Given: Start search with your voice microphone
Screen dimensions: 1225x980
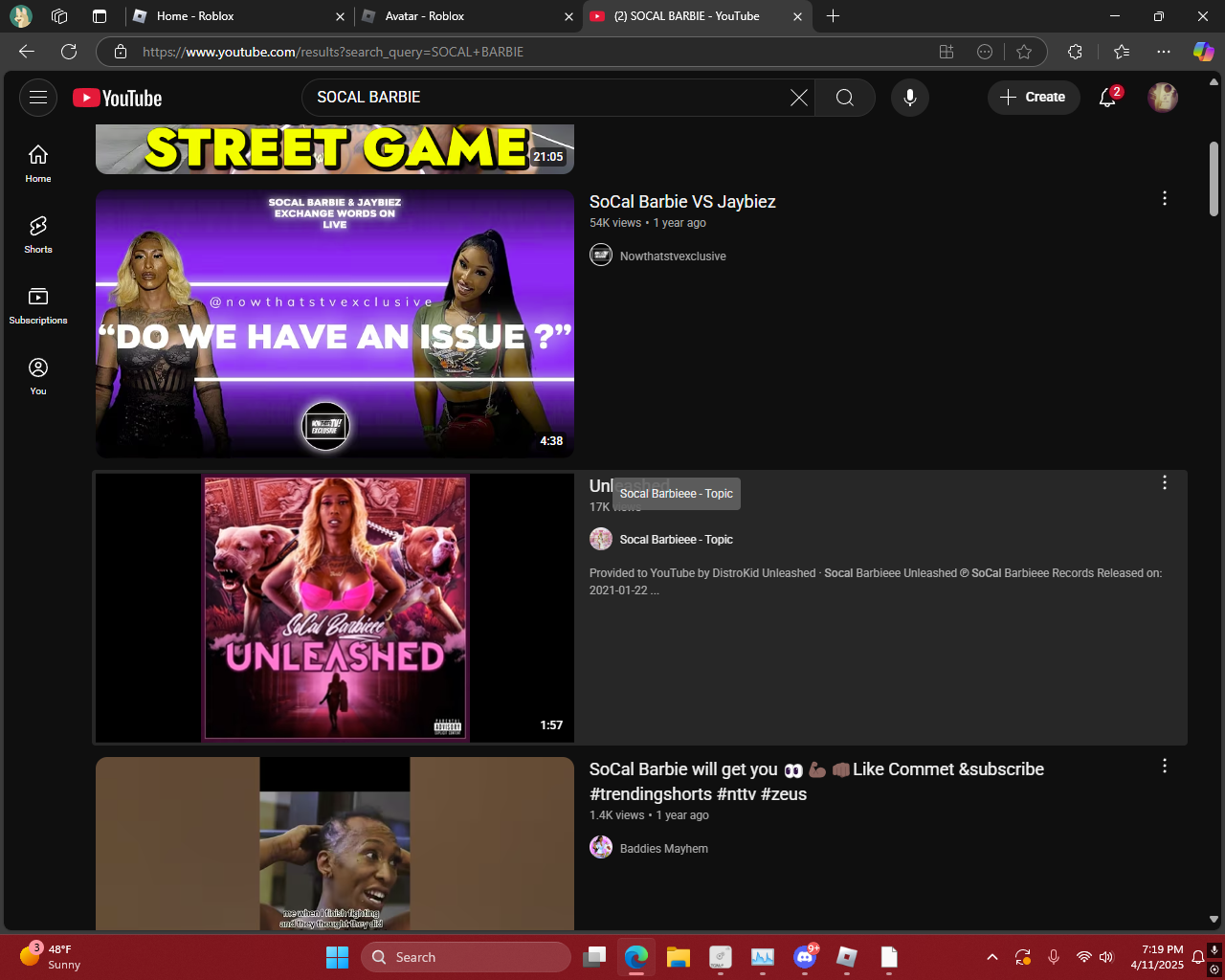Looking at the screenshot, I should [x=910, y=98].
